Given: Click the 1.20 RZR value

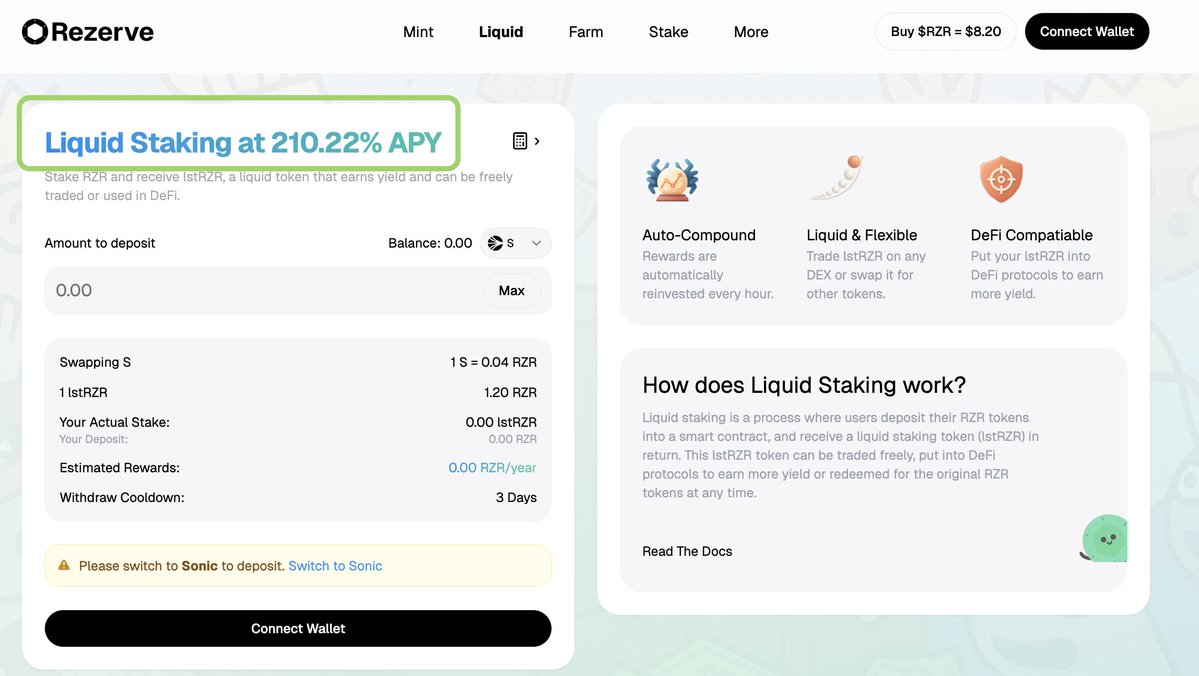Looking at the screenshot, I should [x=510, y=392].
